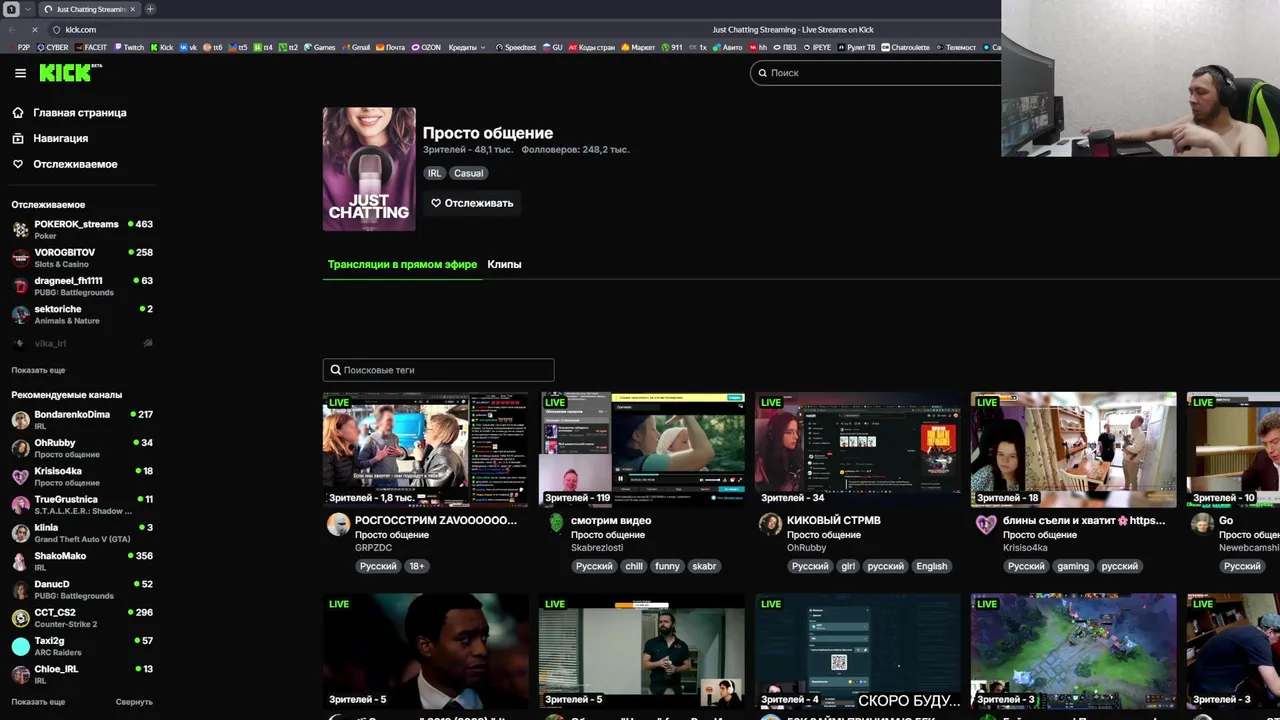Click OhRubby avatar under КИКОВЫЙ СТРМВ
Image resolution: width=1280 pixels, height=720 pixels.
coord(770,524)
